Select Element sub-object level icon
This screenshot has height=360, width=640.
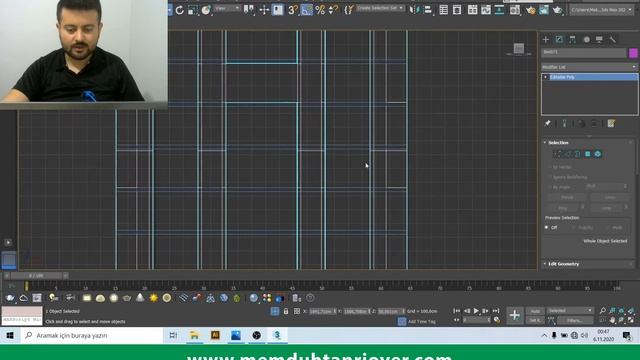(598, 154)
